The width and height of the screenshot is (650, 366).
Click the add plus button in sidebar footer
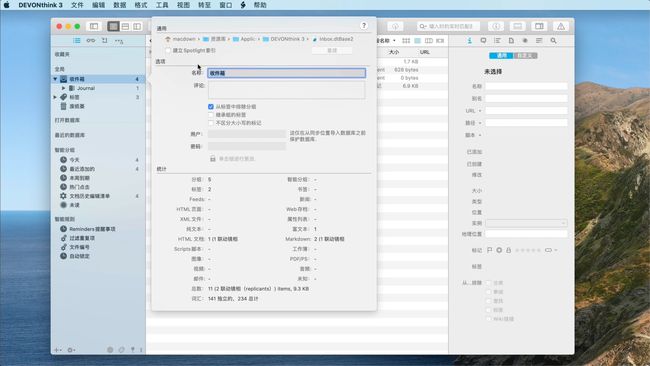57,350
